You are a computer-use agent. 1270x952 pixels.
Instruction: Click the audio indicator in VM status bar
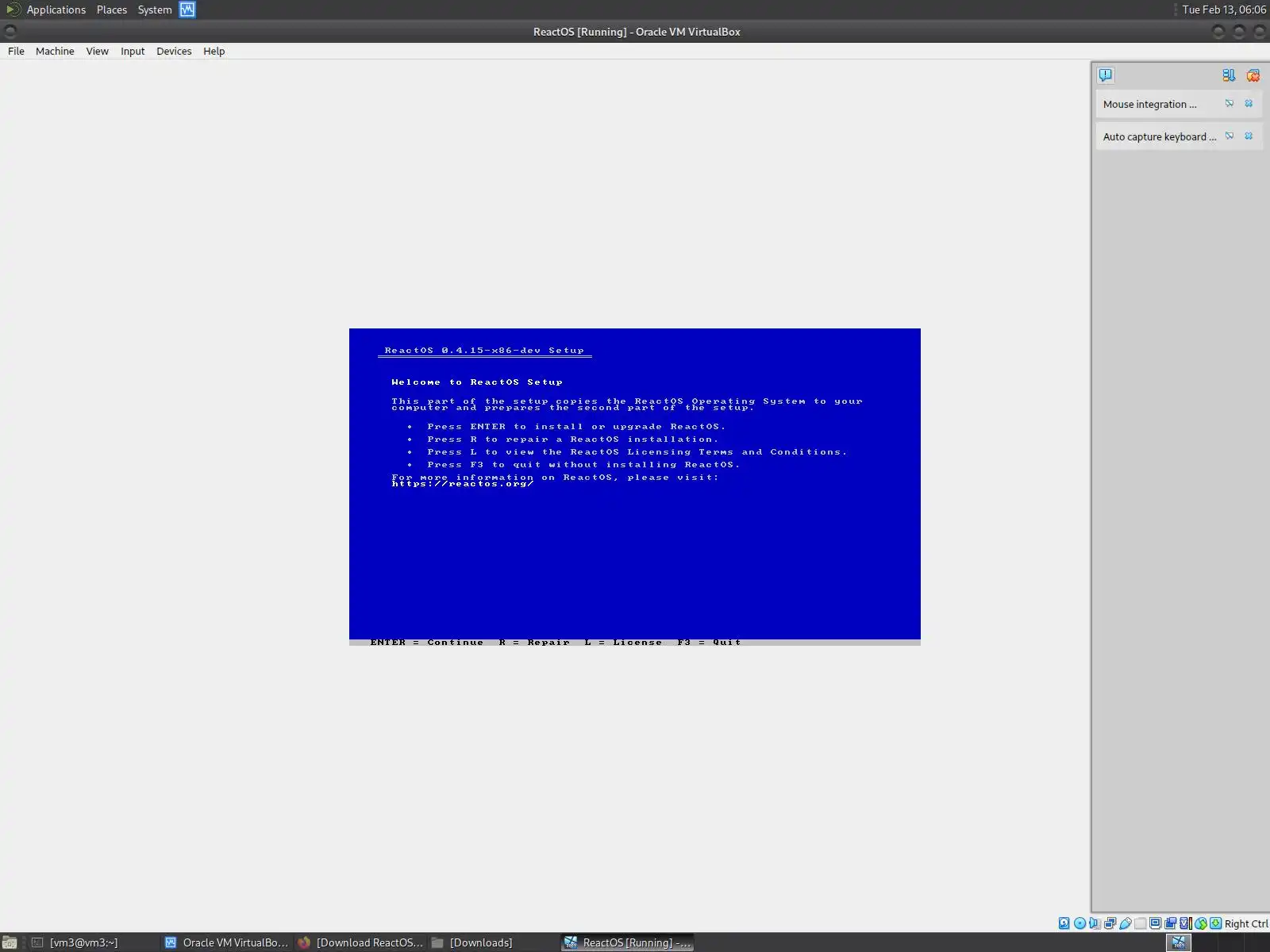[x=1095, y=923]
